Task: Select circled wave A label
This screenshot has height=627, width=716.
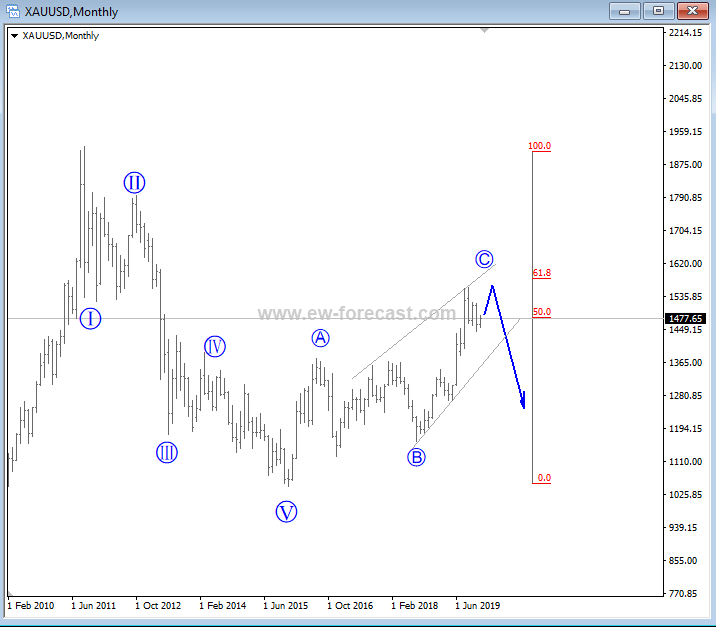Action: click(321, 338)
